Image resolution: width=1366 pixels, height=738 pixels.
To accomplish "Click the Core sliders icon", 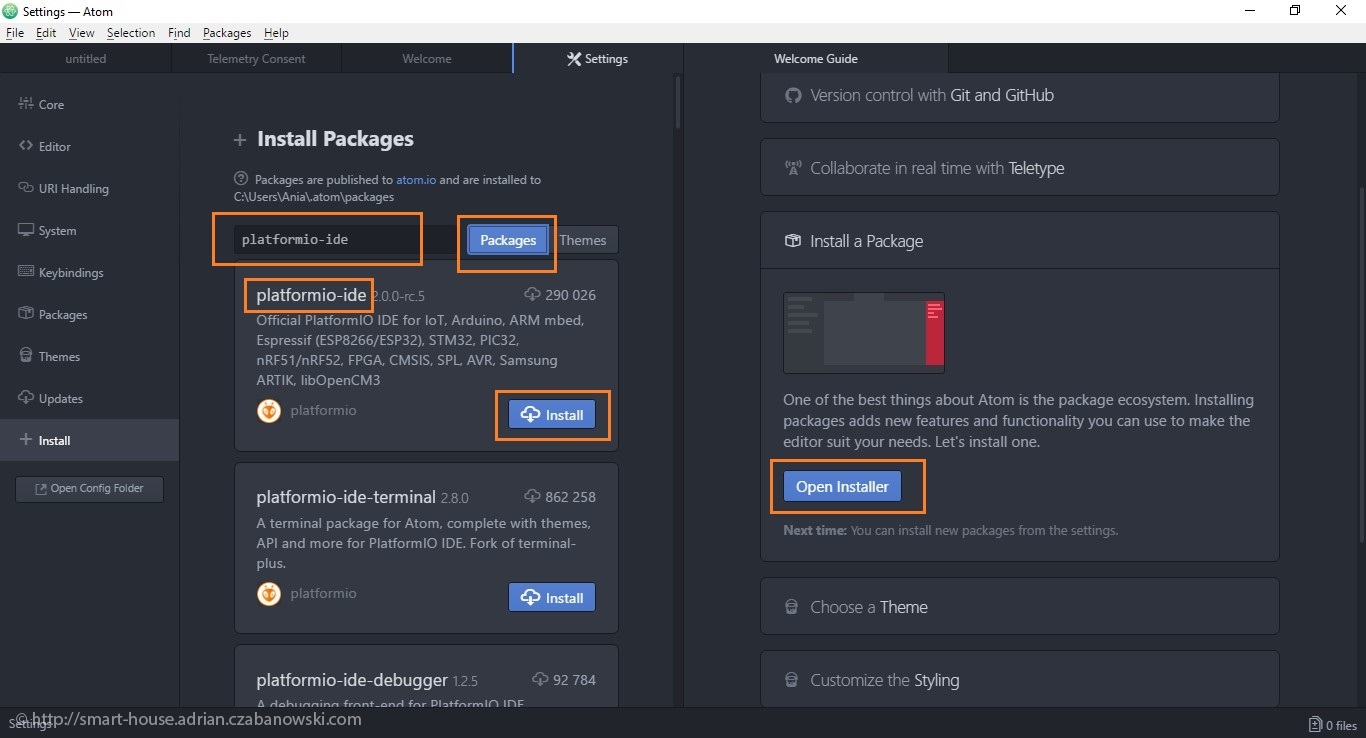I will [x=26, y=103].
